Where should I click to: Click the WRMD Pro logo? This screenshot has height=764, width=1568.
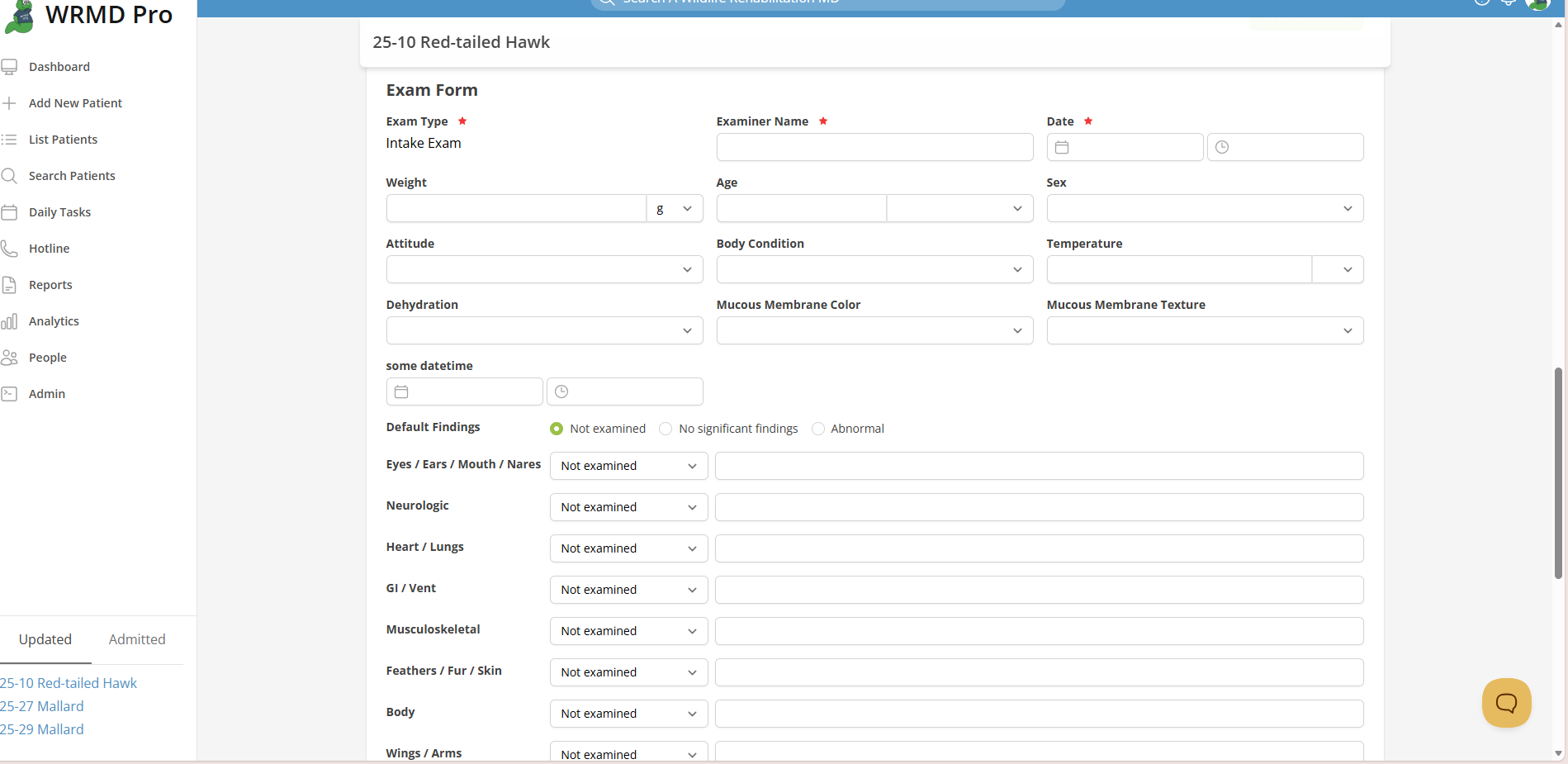click(89, 16)
